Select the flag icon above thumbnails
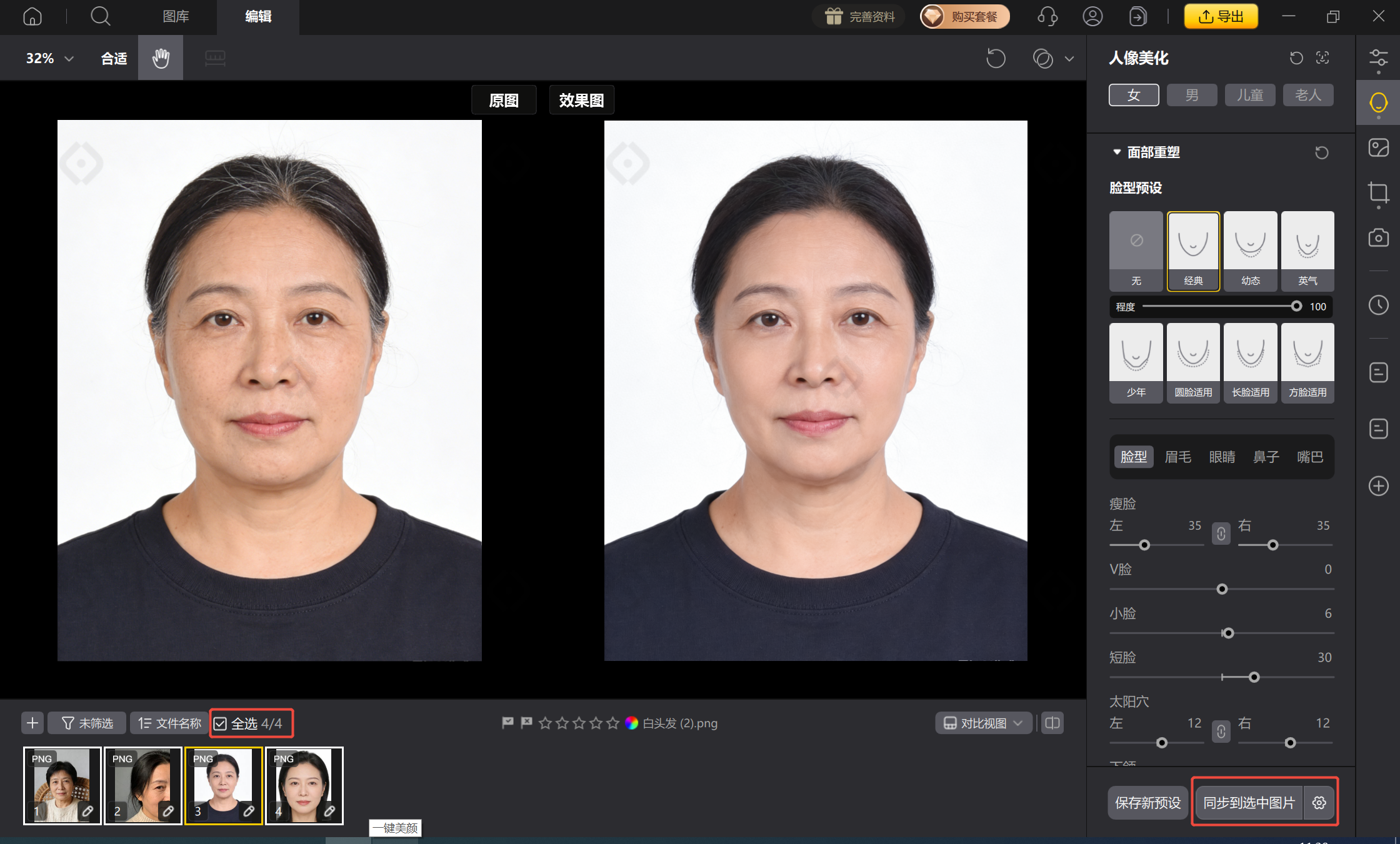 pyautogui.click(x=507, y=723)
